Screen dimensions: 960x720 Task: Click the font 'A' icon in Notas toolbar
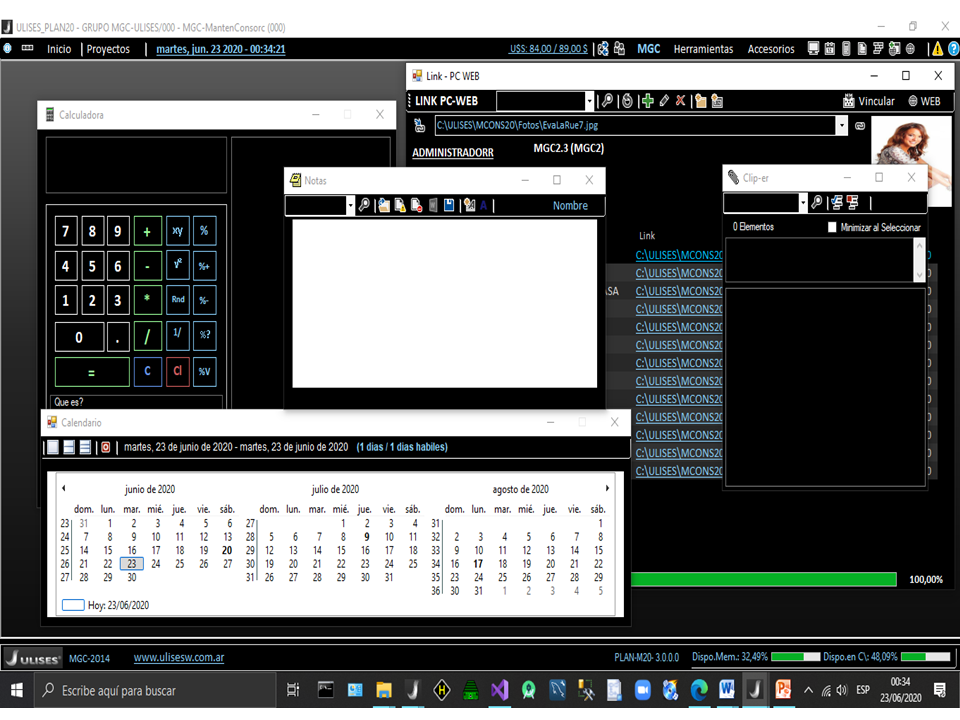point(484,205)
